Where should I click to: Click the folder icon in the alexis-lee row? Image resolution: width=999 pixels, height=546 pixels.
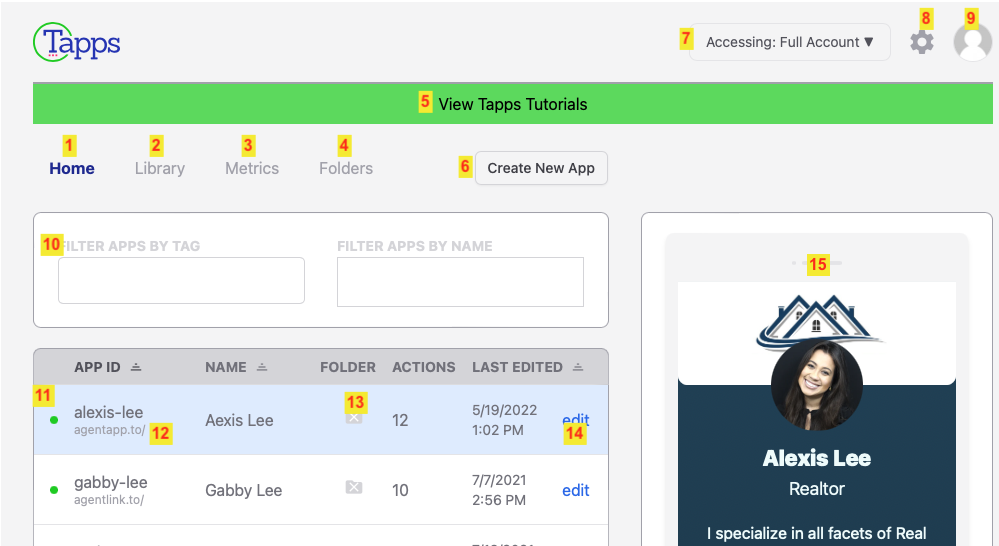tap(353, 419)
